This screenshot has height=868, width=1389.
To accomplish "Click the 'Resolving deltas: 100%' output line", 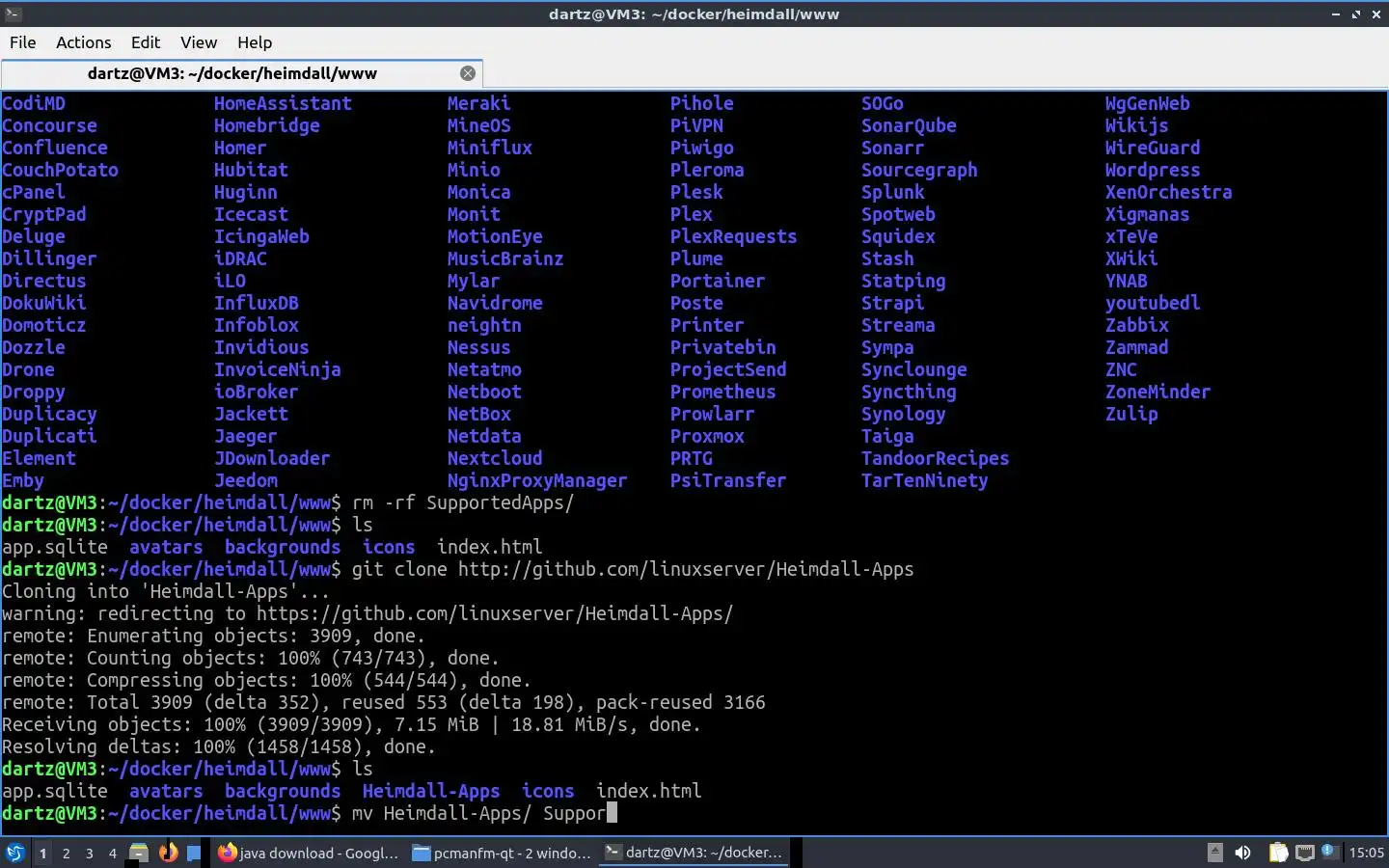I will click(x=219, y=746).
